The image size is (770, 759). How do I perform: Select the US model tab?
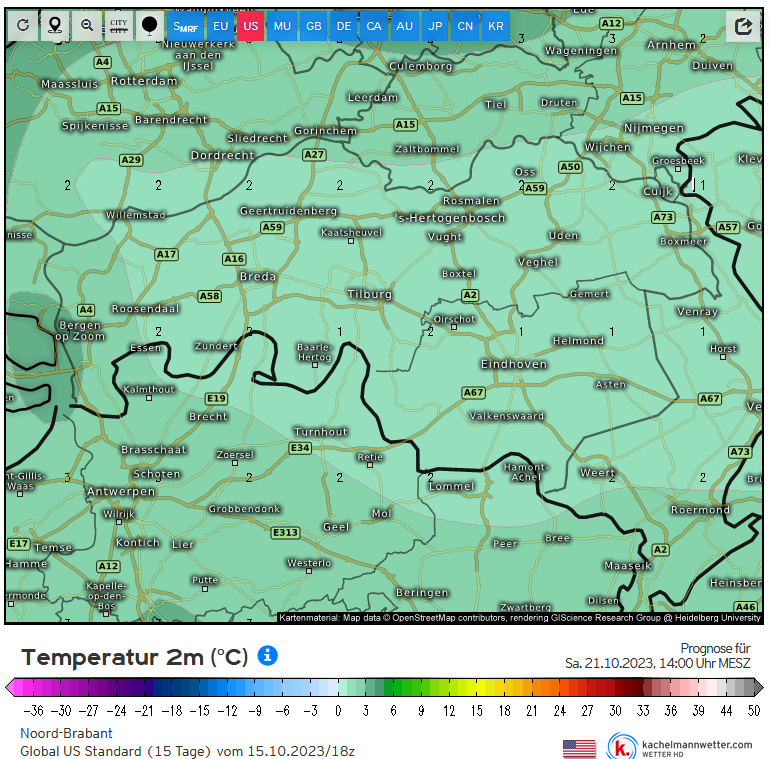(x=250, y=26)
